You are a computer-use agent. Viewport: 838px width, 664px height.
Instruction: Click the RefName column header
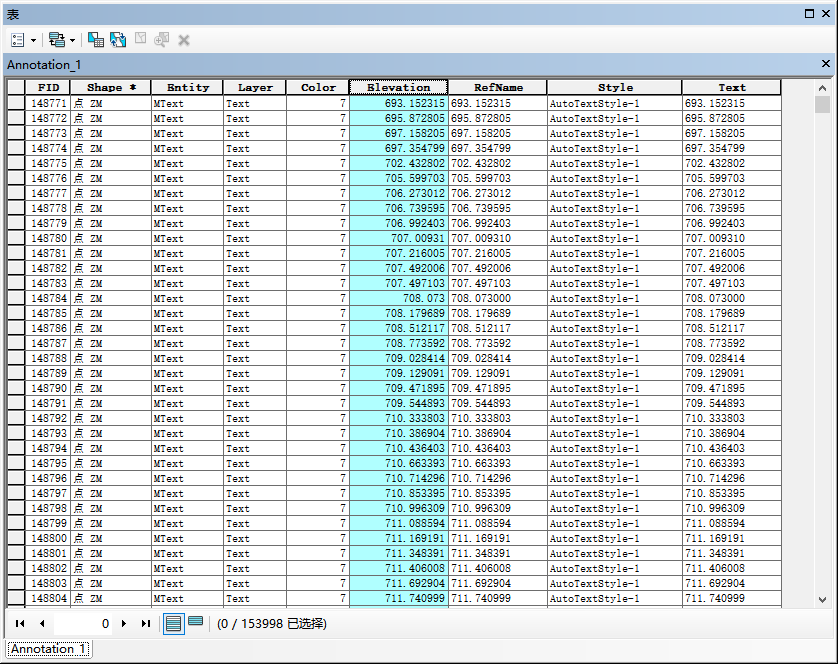(x=498, y=87)
